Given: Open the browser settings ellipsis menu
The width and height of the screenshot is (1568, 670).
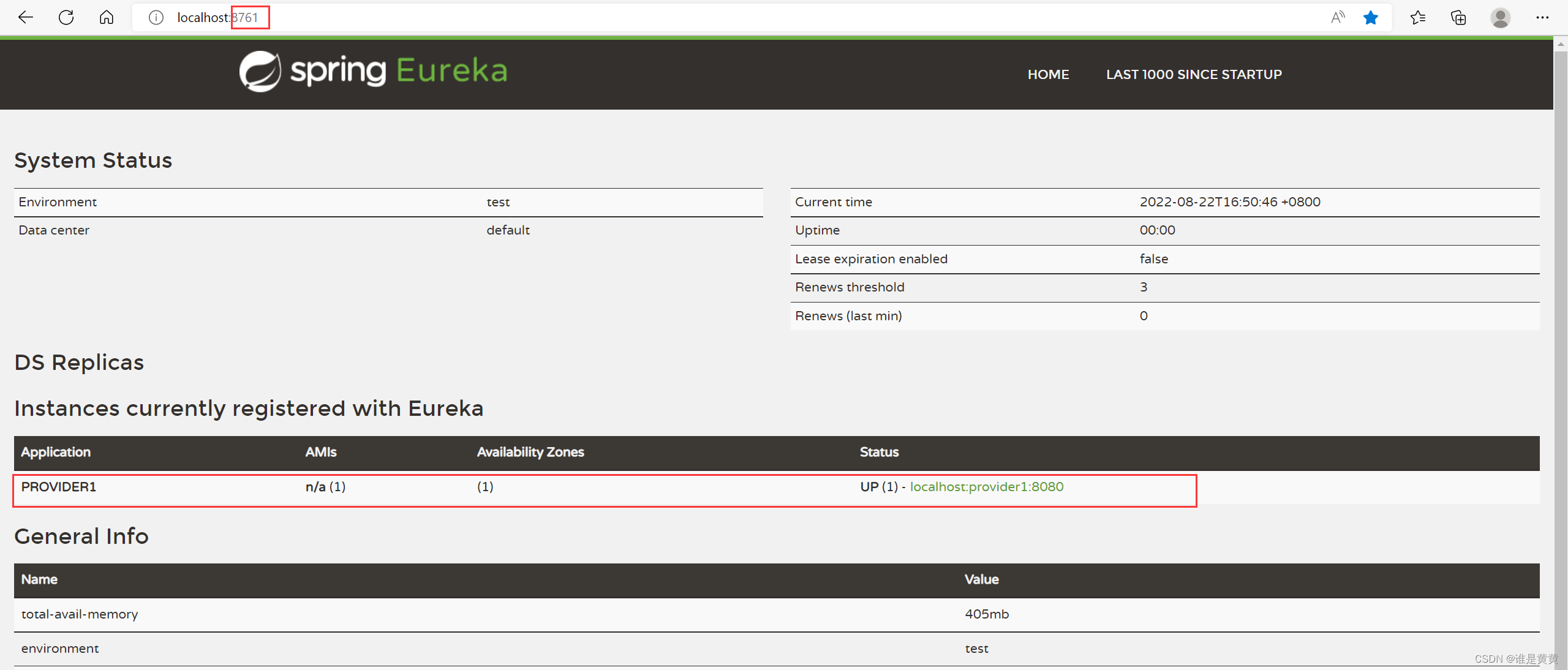Looking at the screenshot, I should pyautogui.click(x=1542, y=18).
